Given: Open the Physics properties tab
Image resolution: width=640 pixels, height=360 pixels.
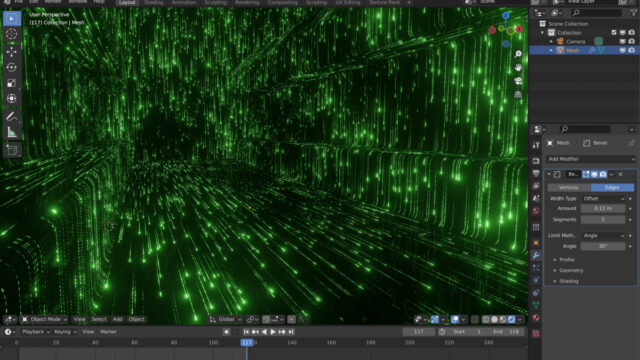Looking at the screenshot, I should point(536,280).
